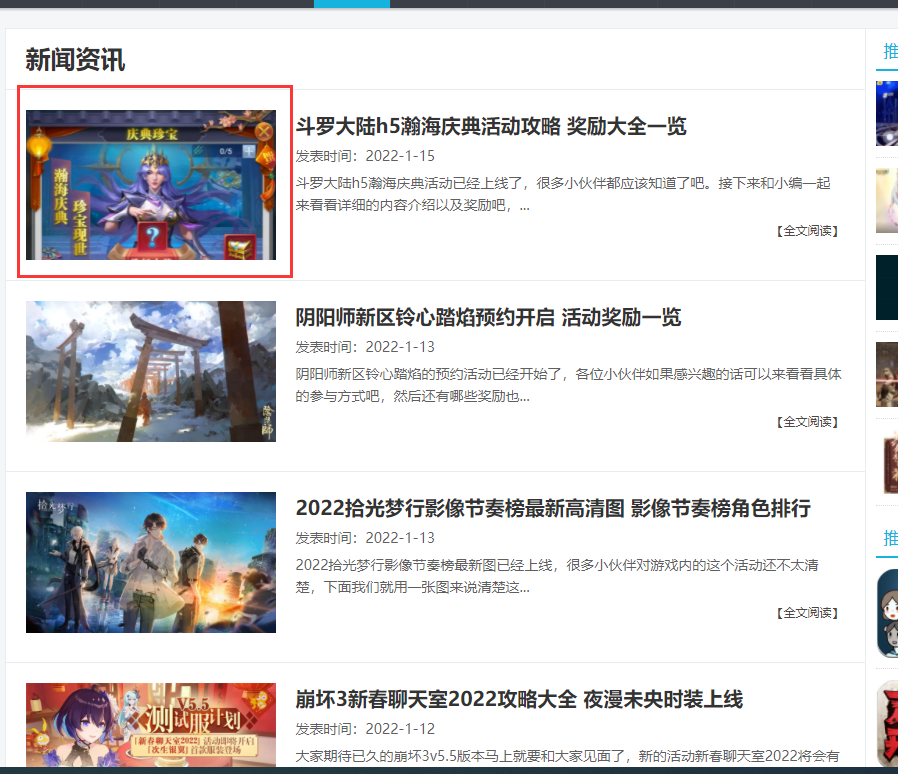Open the 拾光梦行 characters article thumbnail

coord(151,562)
